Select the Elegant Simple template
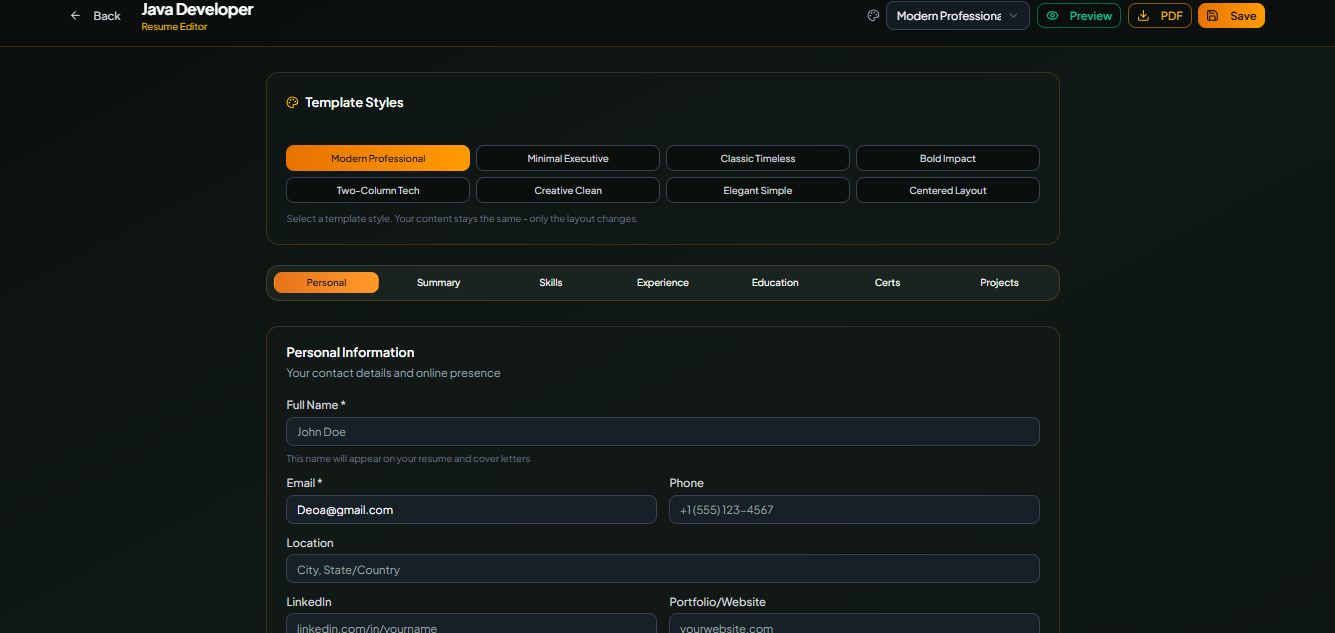This screenshot has height=633, width=1335. click(x=758, y=190)
